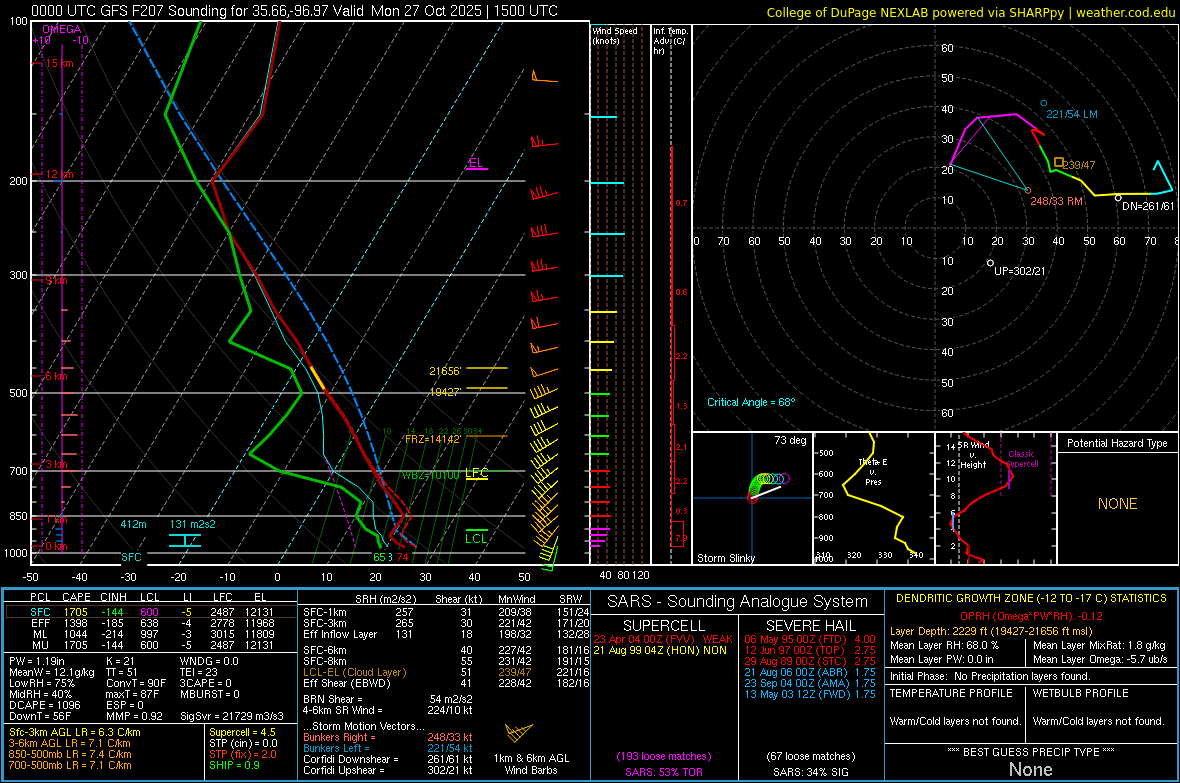Screen dimensions: 1180x783
Task: Click the 'Mean Layer MixRat: 1.8 g/kg' text
Action: point(1099,645)
